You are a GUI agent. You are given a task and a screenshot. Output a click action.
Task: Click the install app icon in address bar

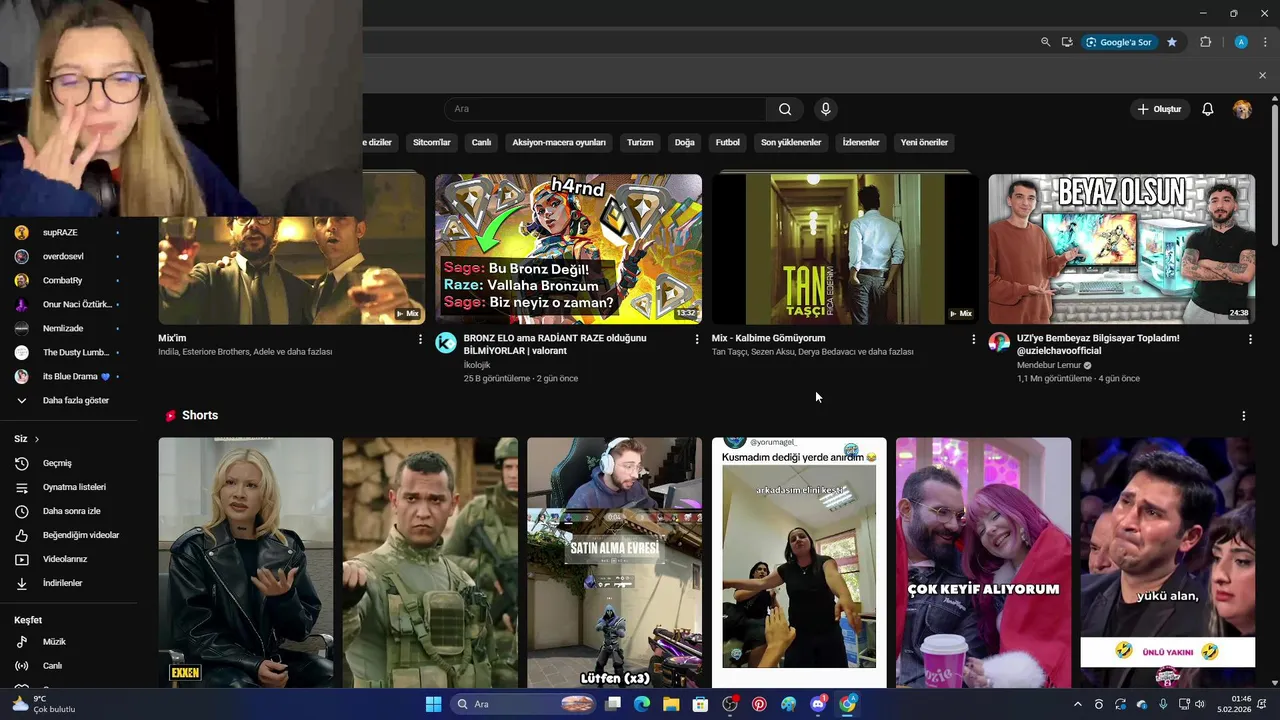1067,42
